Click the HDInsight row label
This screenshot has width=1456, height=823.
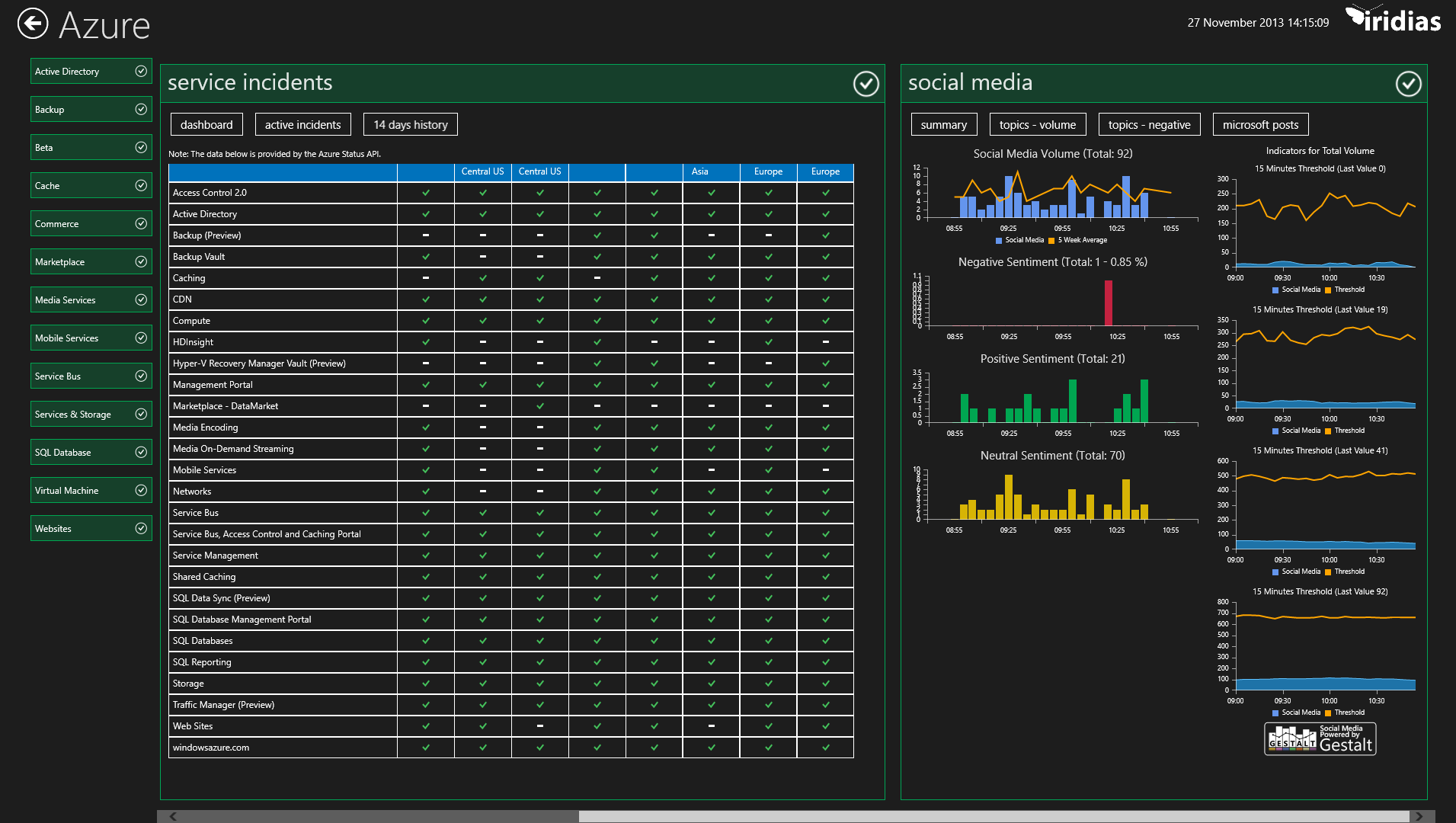pyautogui.click(x=193, y=342)
